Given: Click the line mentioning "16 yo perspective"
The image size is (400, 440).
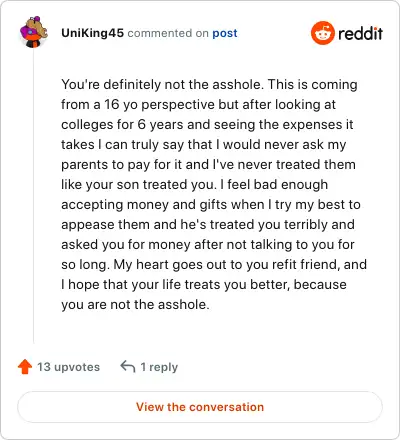Looking at the screenshot, I should coord(198,104).
